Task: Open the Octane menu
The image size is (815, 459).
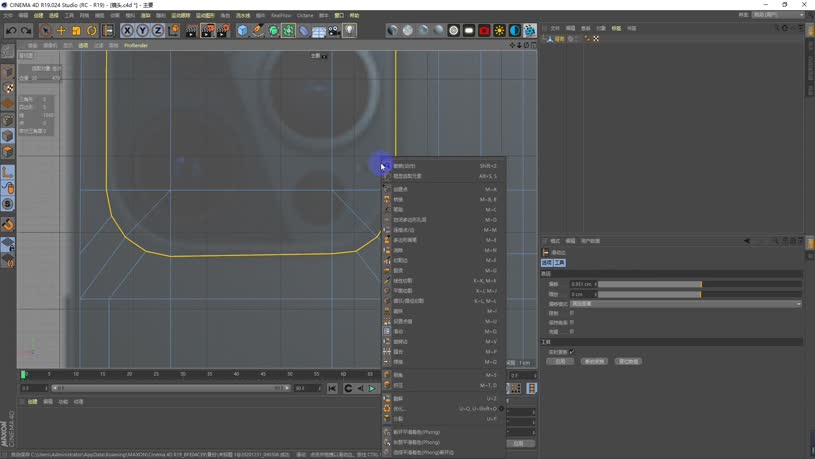Action: click(x=305, y=16)
